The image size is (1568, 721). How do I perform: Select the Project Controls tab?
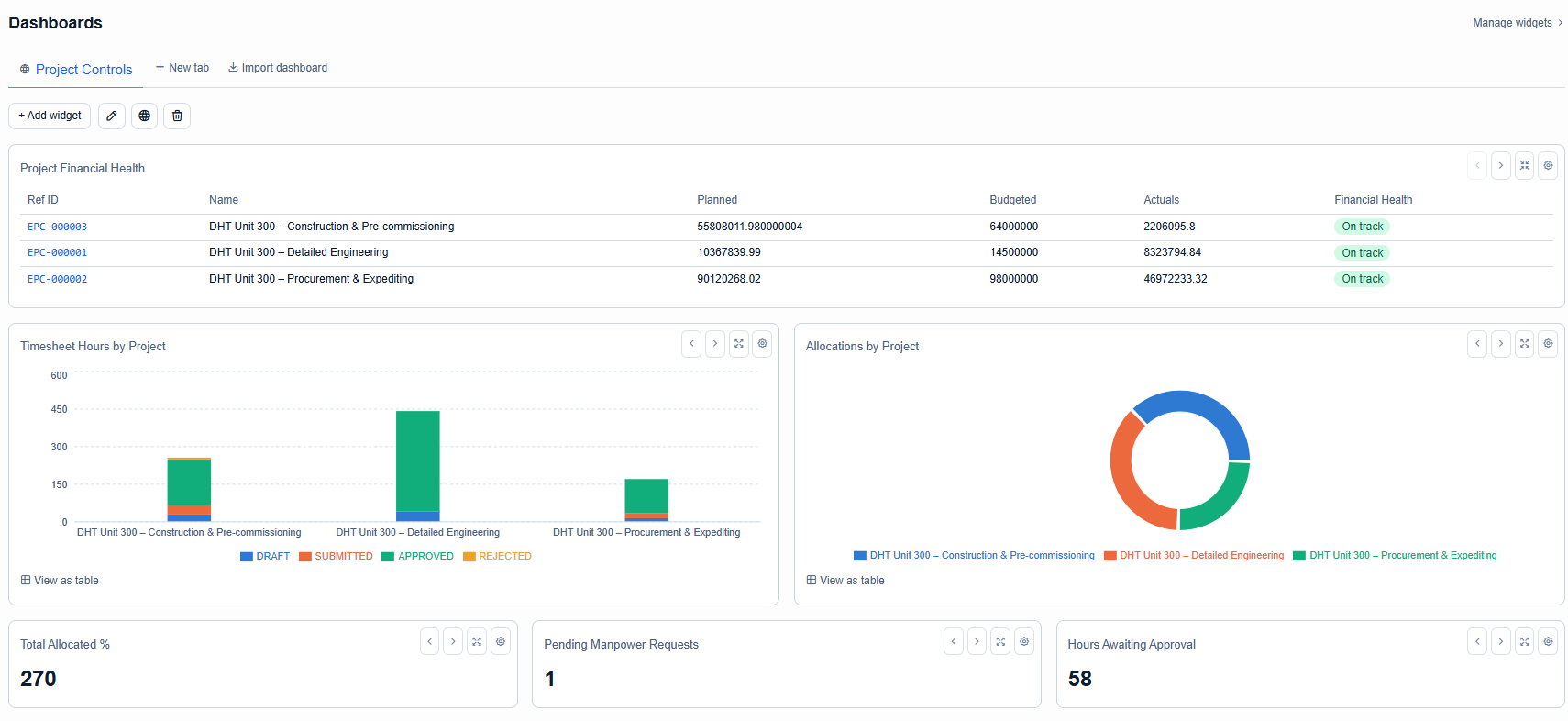point(76,70)
